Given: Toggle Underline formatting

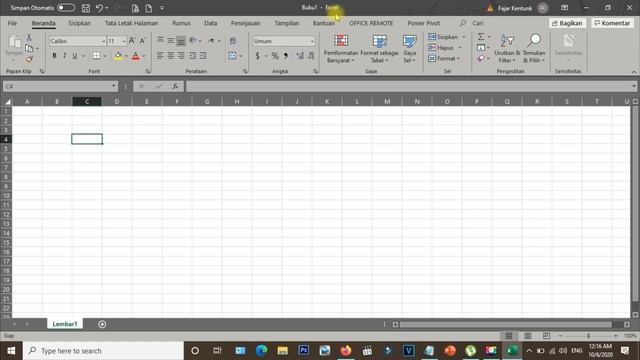Looking at the screenshot, I should 75,56.
